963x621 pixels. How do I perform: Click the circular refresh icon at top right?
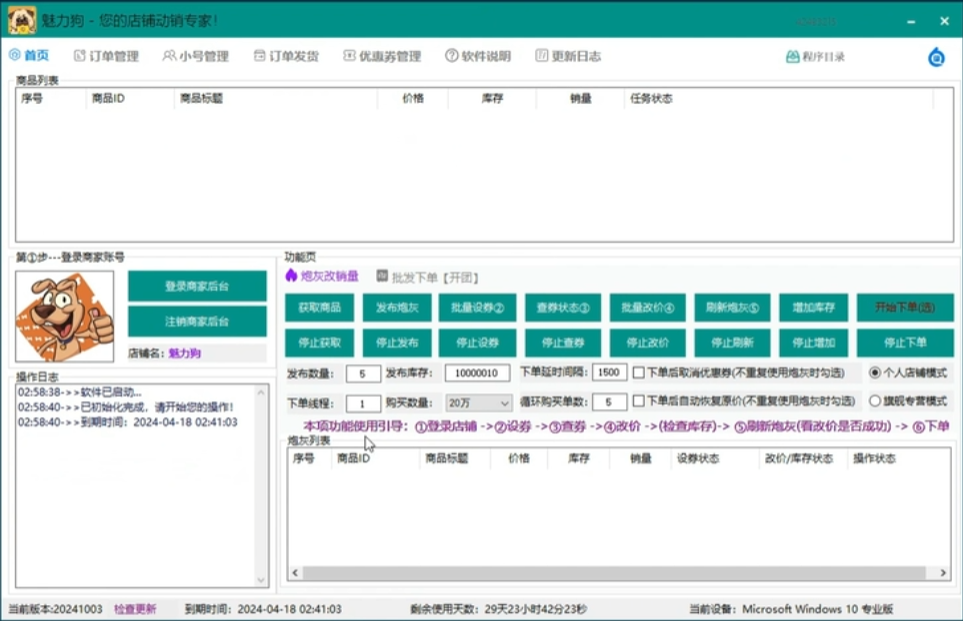[935, 57]
